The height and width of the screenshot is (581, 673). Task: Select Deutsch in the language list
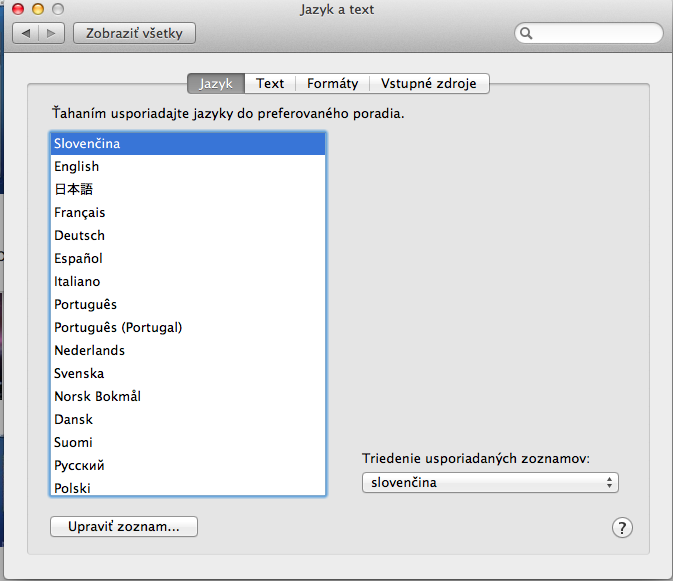pos(188,235)
